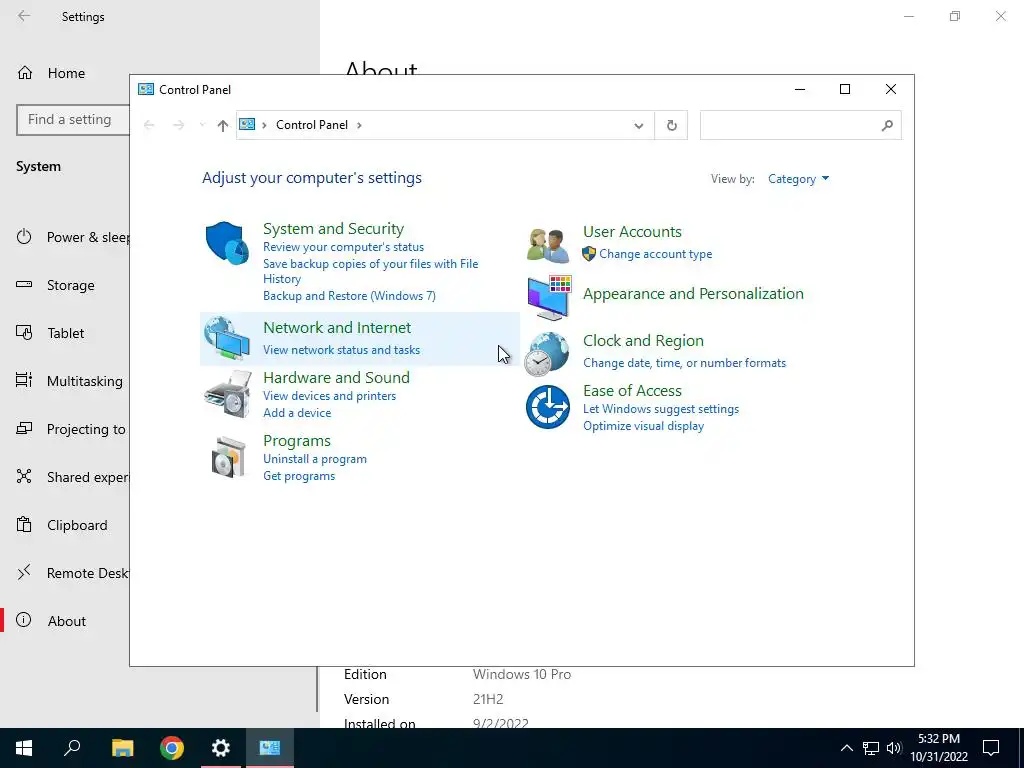
Task: Click Change account type link
Action: coord(656,254)
